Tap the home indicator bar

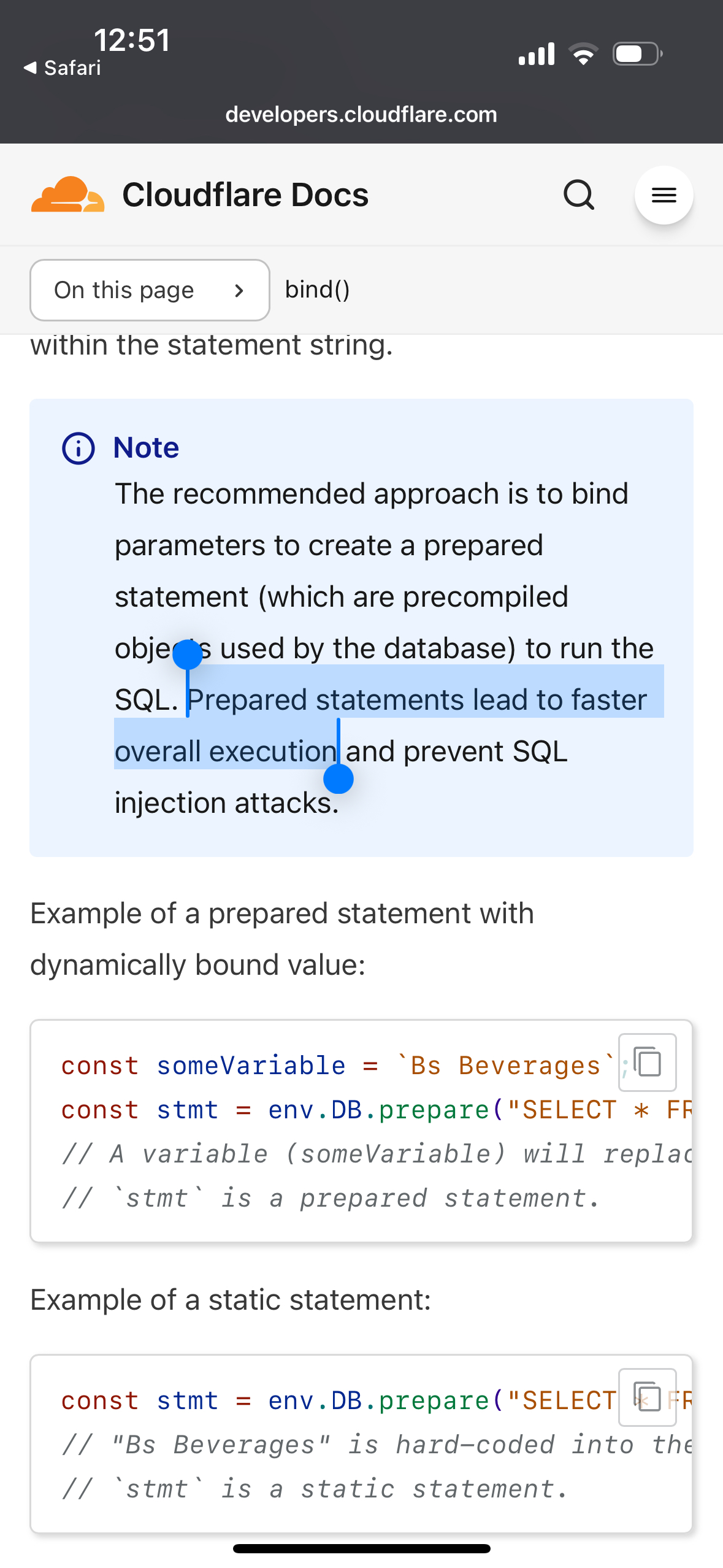(361, 1548)
